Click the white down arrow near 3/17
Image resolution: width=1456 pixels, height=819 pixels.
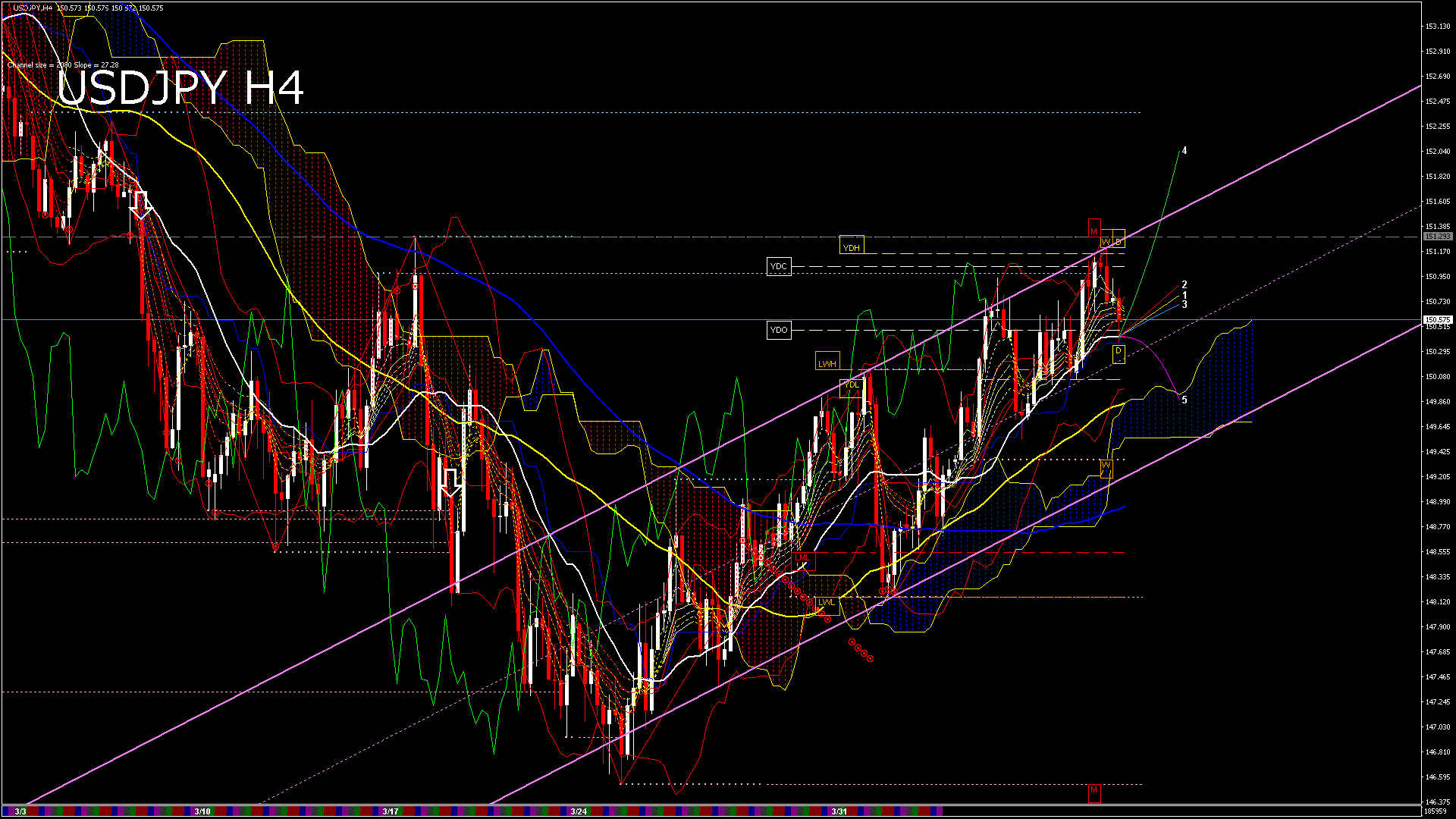coord(451,482)
